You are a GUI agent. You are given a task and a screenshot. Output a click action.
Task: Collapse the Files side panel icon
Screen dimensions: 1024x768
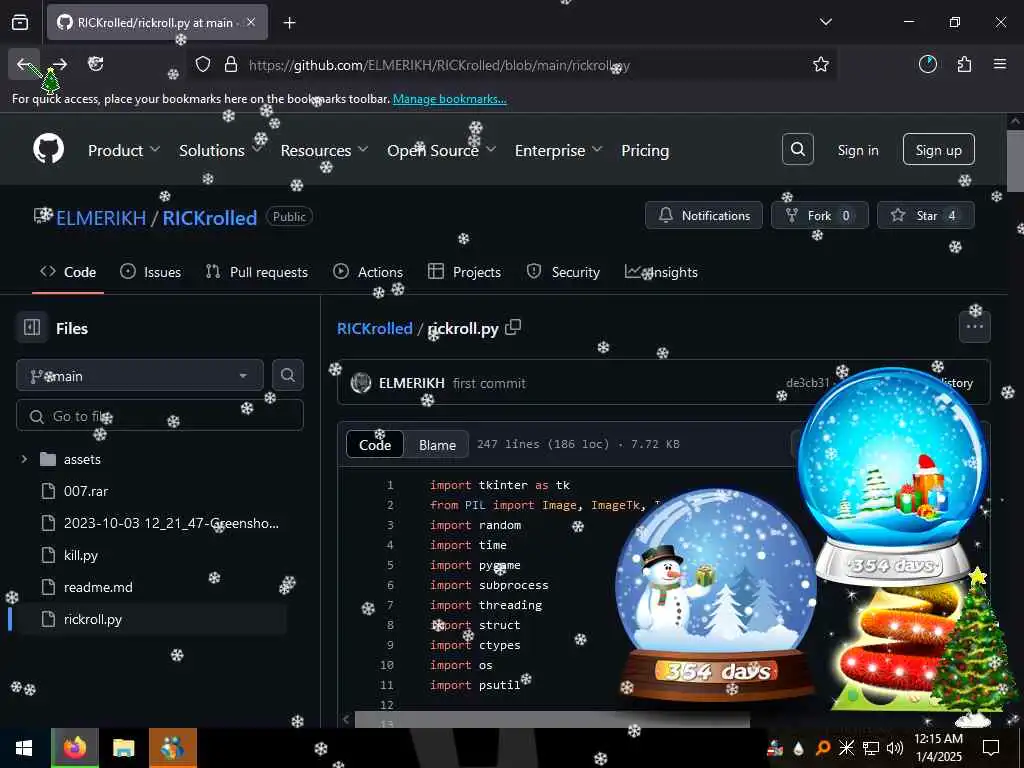[32, 327]
